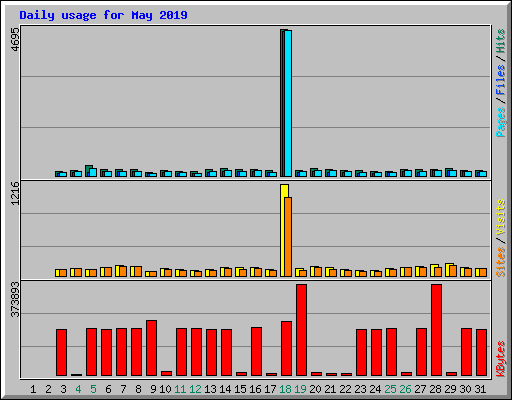Click the 1216 axis value
Image resolution: width=512 pixels, height=400 pixels.
(15, 193)
